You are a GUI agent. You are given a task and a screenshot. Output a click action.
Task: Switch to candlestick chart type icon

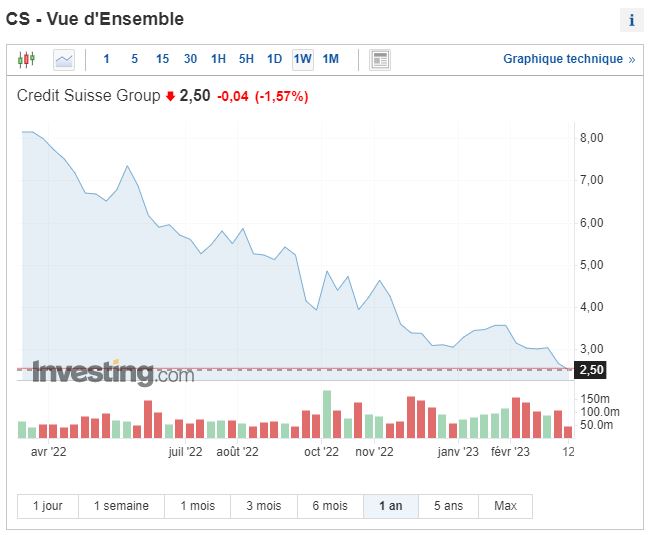(x=26, y=60)
